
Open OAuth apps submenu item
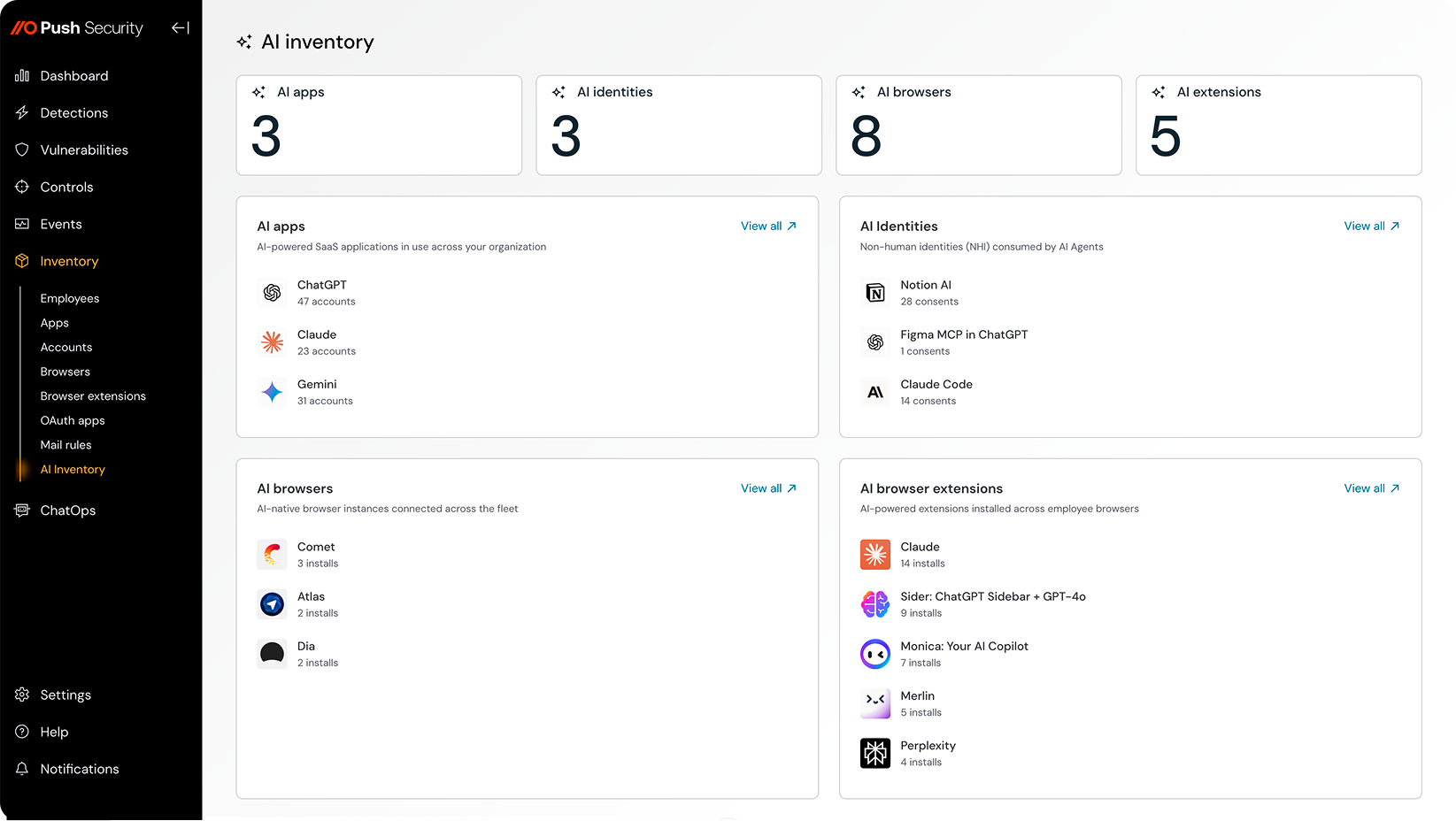point(73,420)
